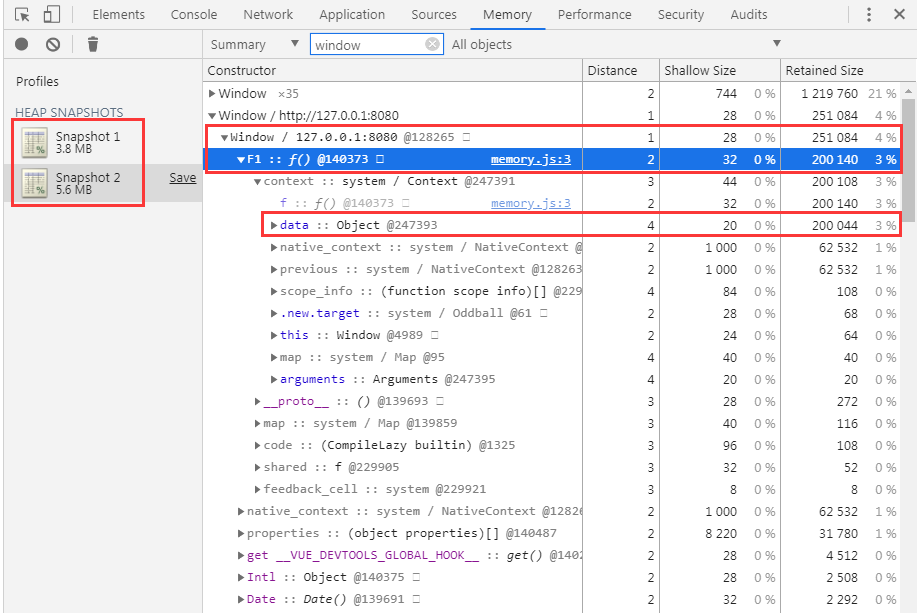Image resolution: width=917 pixels, height=613 pixels.
Task: Click the HEAP SNAPSHOTS heading
Action: pos(69,112)
